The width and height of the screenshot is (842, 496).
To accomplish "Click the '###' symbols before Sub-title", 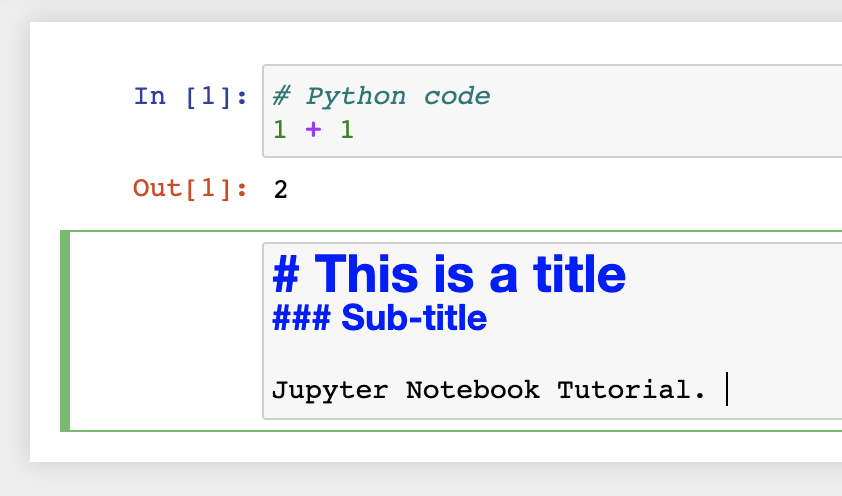I will [301, 318].
